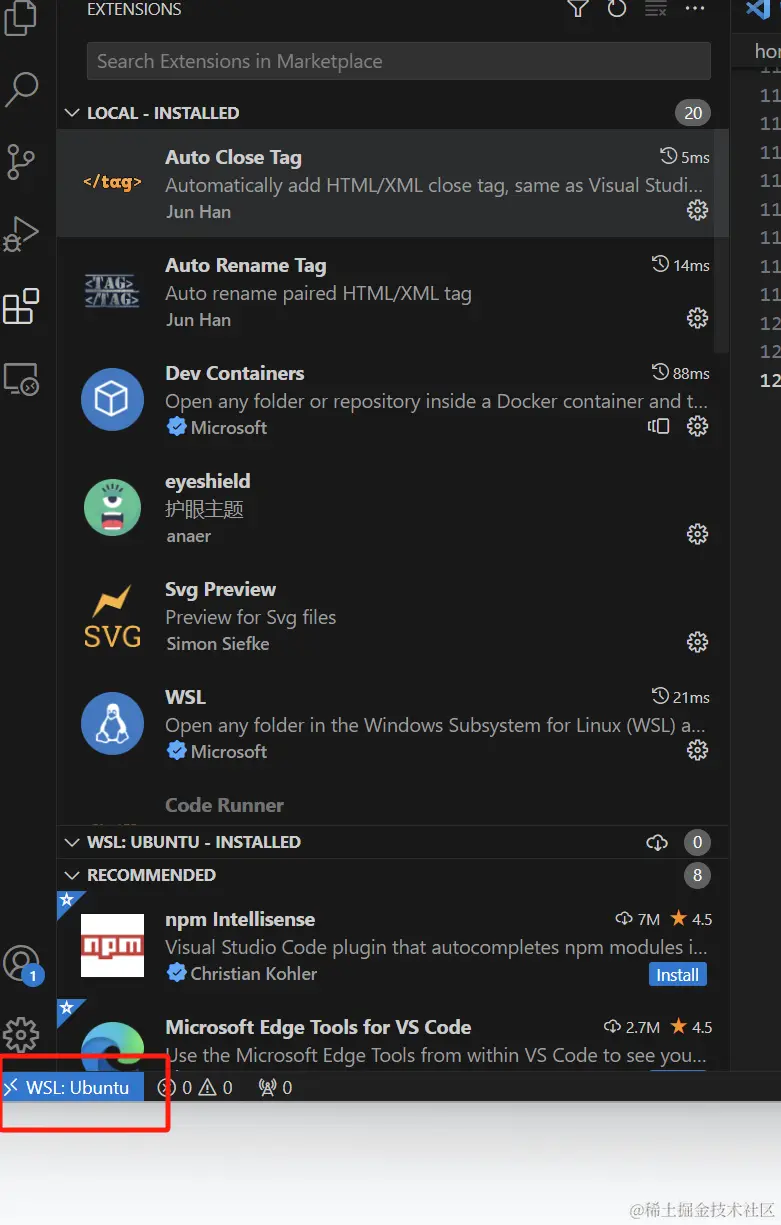This screenshot has height=1225, width=781.
Task: Select the Svg Preview extension
Action: click(x=392, y=615)
